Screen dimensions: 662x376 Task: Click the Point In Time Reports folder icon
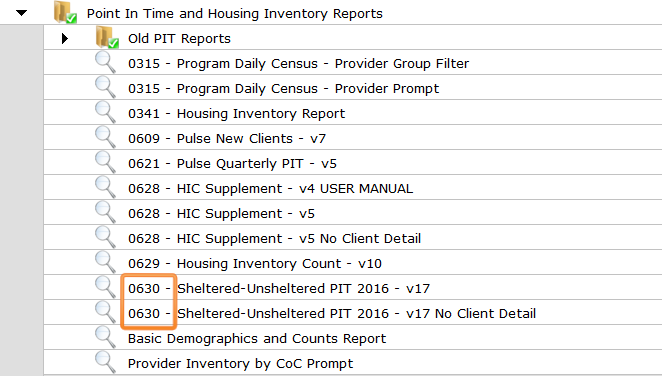(x=65, y=12)
